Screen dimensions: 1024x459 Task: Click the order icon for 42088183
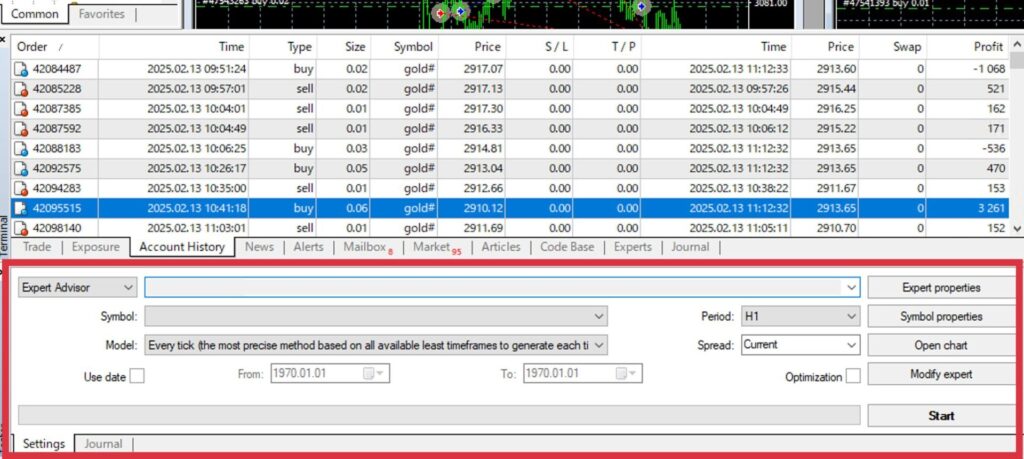point(21,149)
